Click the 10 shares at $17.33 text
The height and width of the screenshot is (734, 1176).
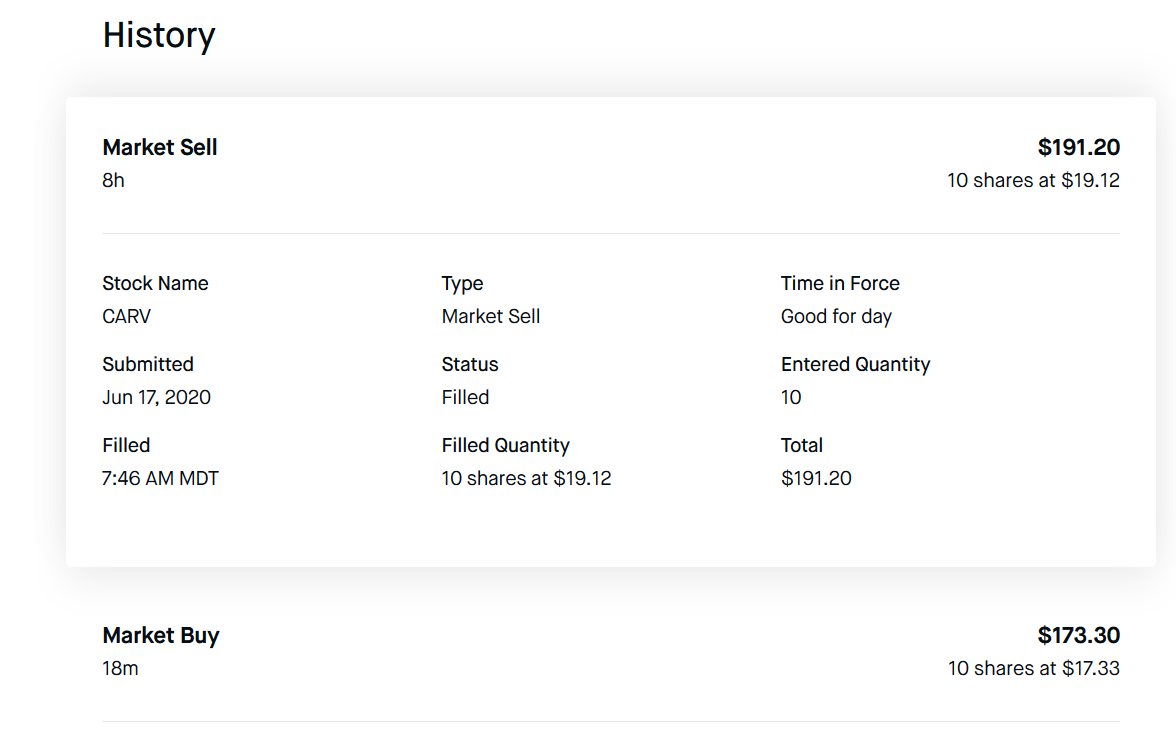(1033, 668)
